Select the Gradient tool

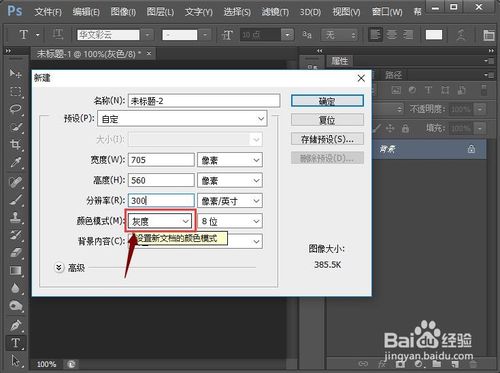coord(15,271)
